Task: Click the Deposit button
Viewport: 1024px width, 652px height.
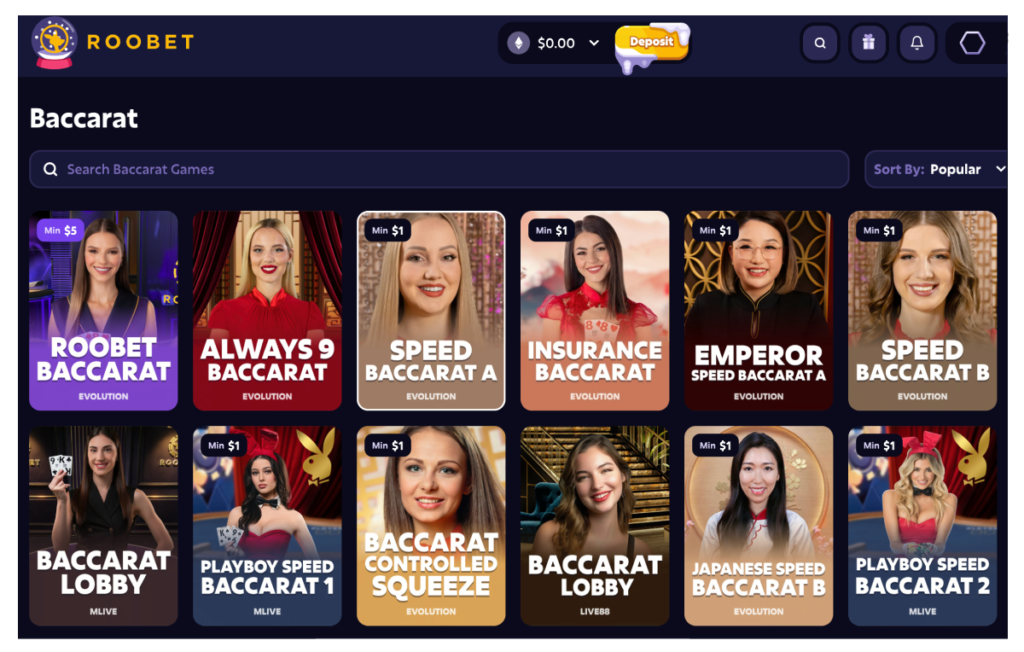Action: coord(651,43)
